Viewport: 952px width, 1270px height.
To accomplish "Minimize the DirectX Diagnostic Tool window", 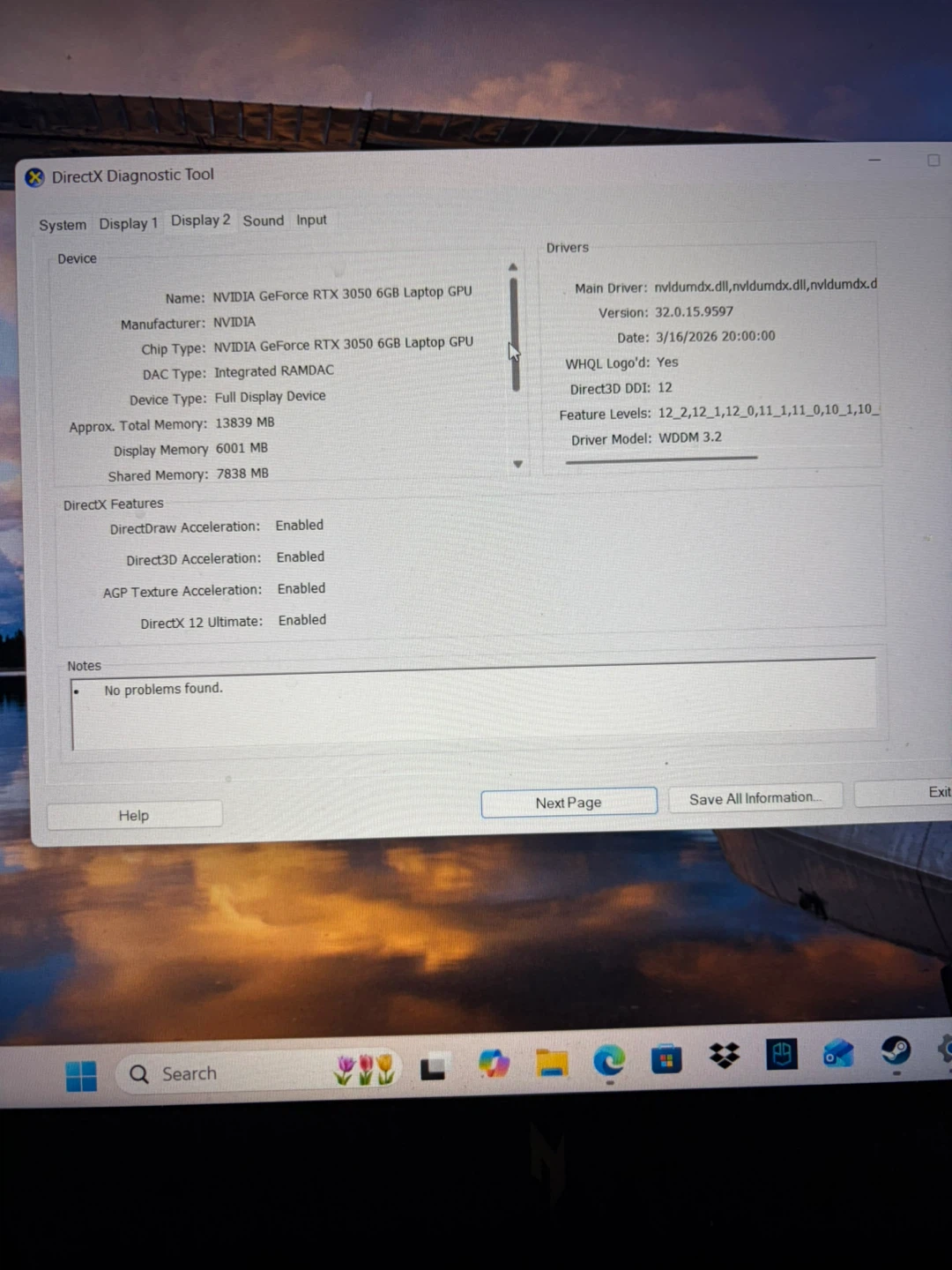I will pos(874,160).
